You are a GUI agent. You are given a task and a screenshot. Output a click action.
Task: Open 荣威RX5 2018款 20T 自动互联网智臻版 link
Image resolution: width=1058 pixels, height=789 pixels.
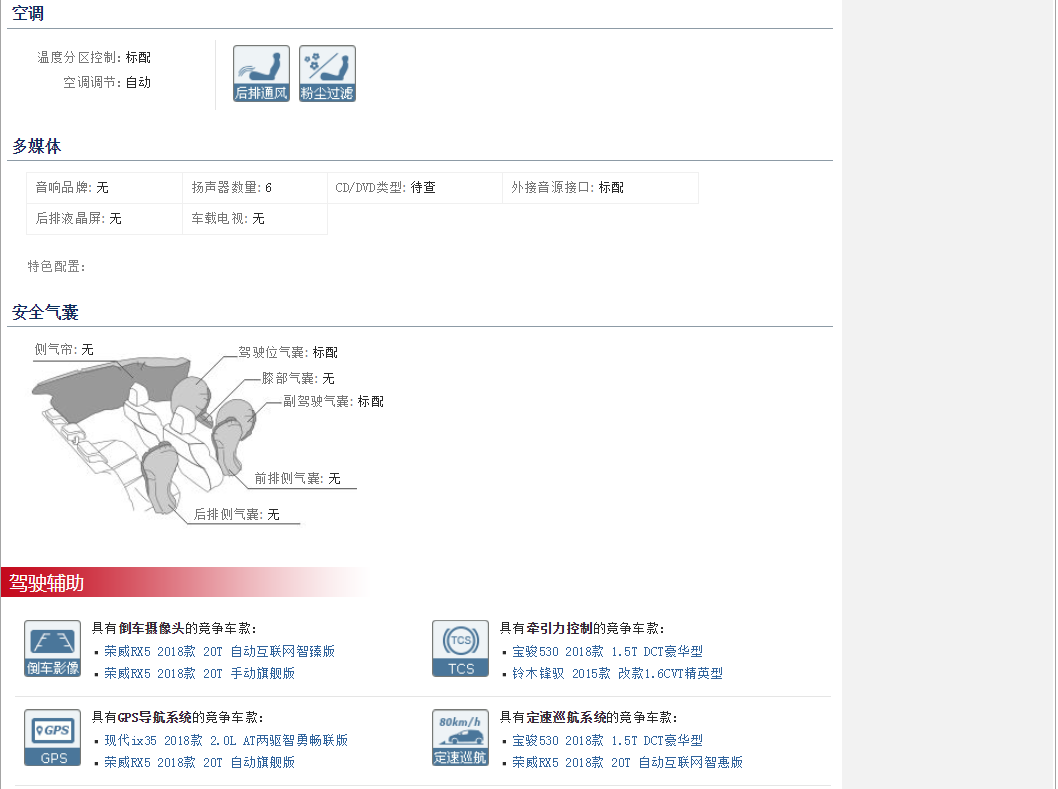219,651
